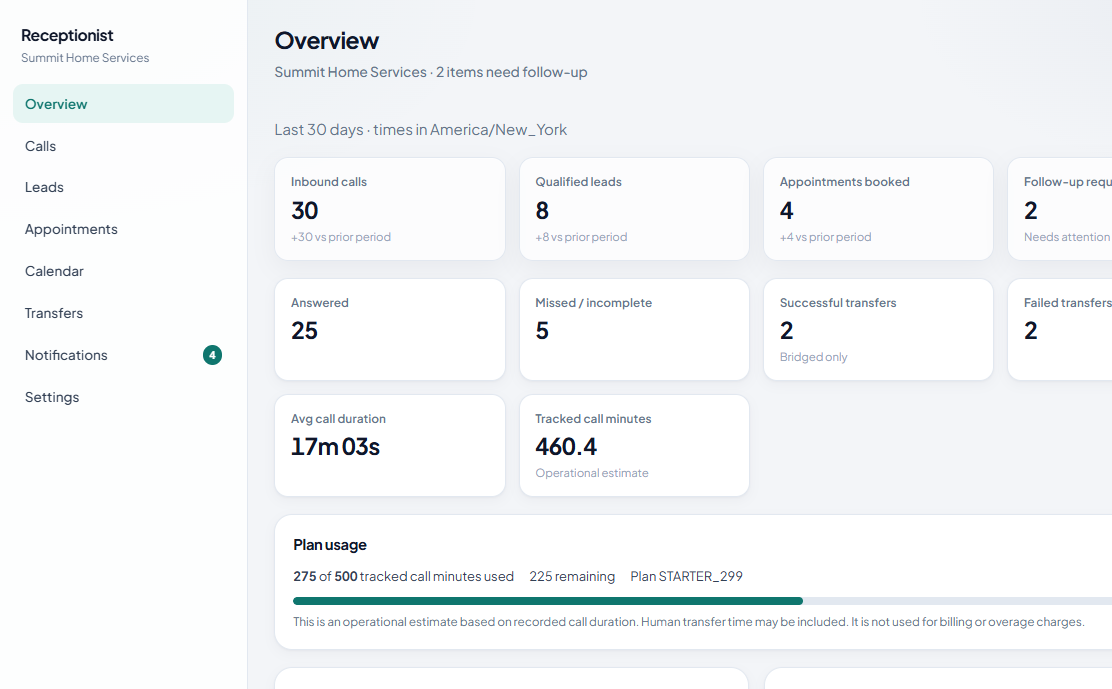The width and height of the screenshot is (1112, 689).
Task: Navigate to Appointments
Action: tap(123, 229)
